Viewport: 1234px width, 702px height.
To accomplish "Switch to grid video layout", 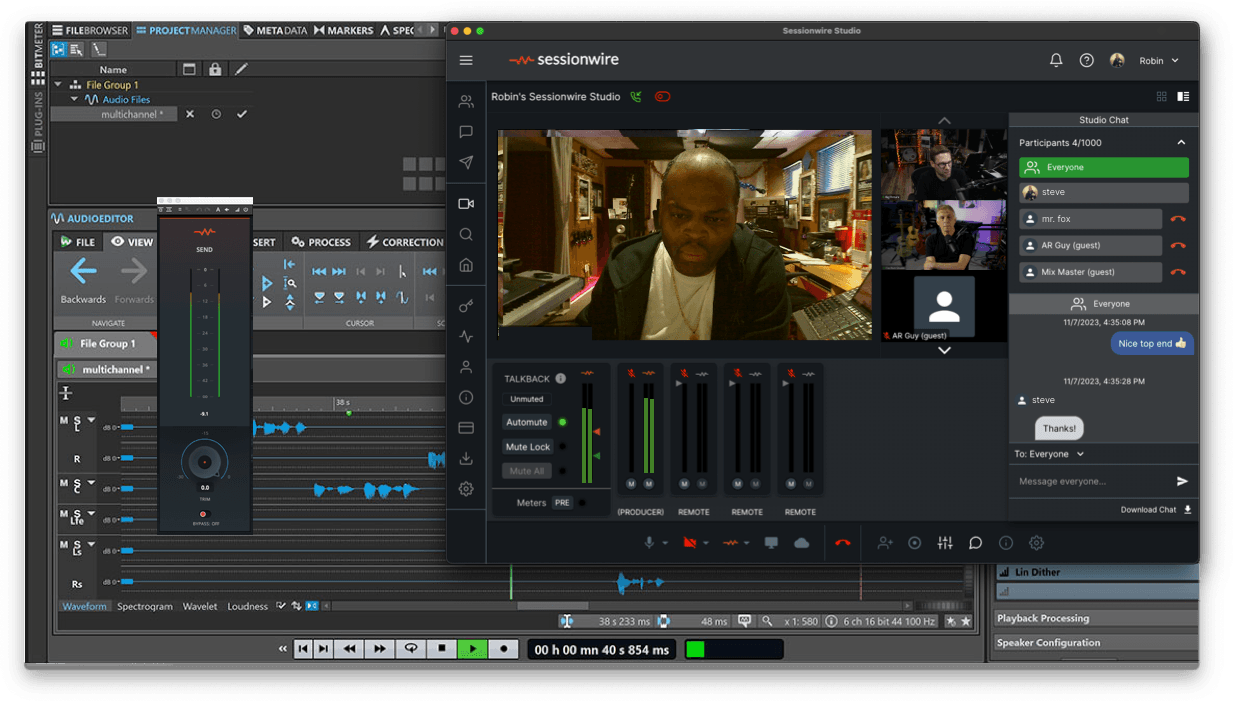I will [x=1162, y=97].
